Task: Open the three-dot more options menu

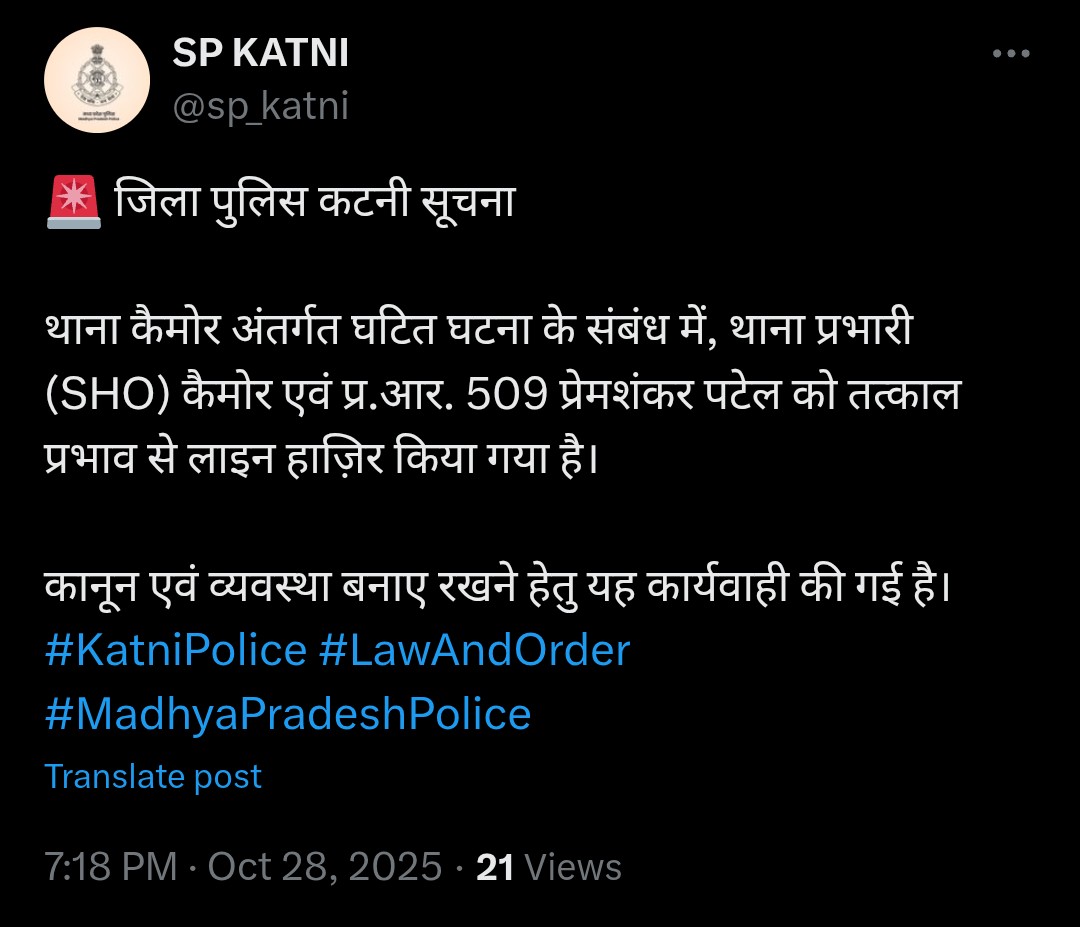Action: pos(1010,55)
